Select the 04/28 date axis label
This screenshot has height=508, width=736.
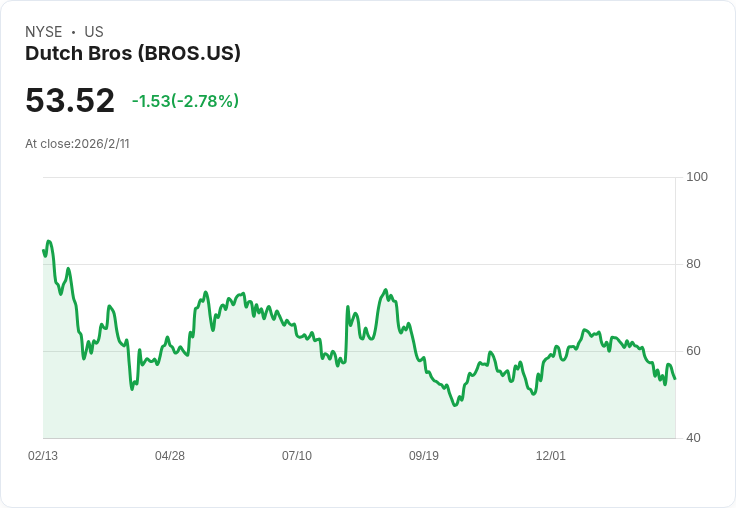(x=170, y=456)
